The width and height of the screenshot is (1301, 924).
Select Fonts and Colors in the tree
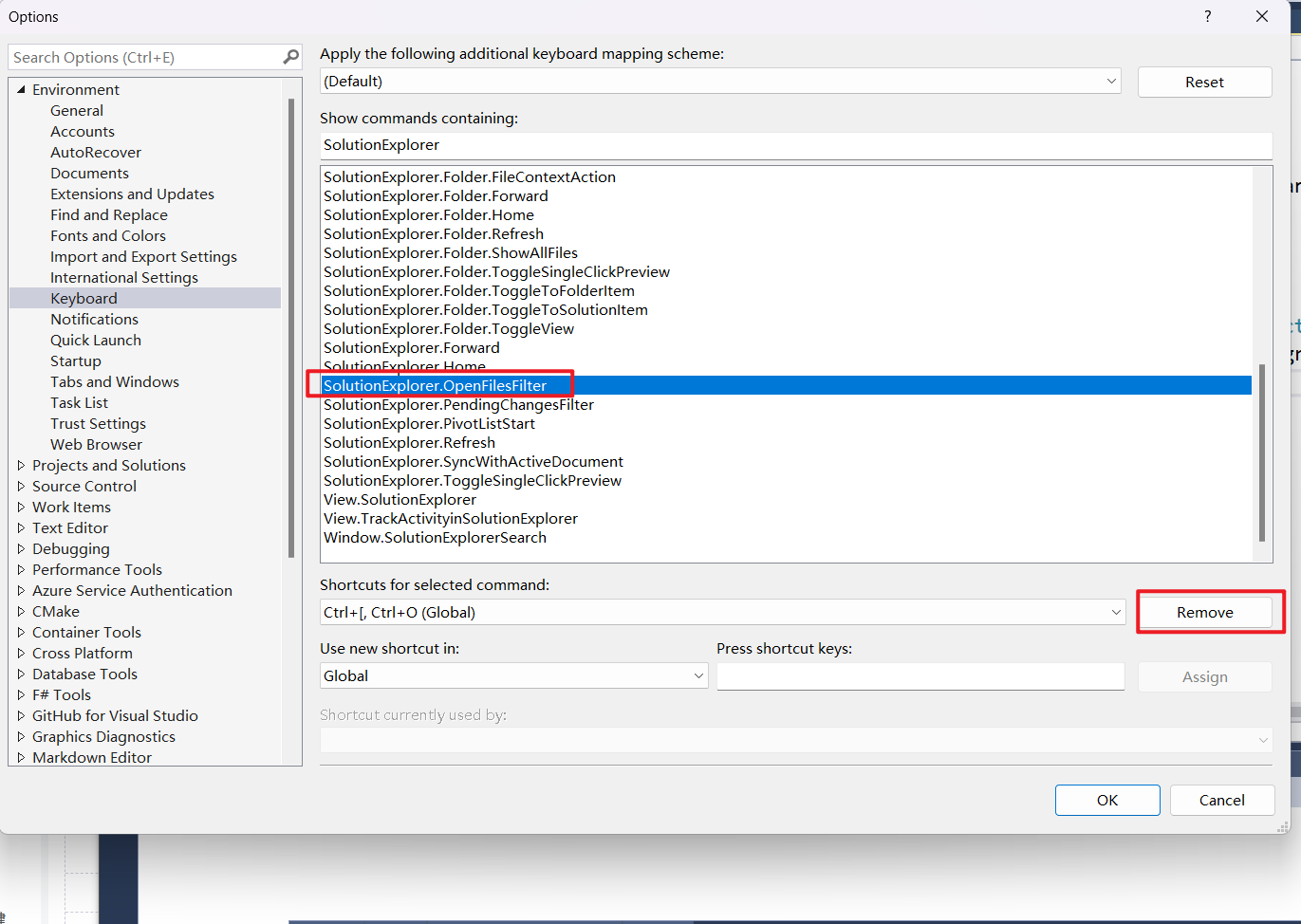click(108, 235)
